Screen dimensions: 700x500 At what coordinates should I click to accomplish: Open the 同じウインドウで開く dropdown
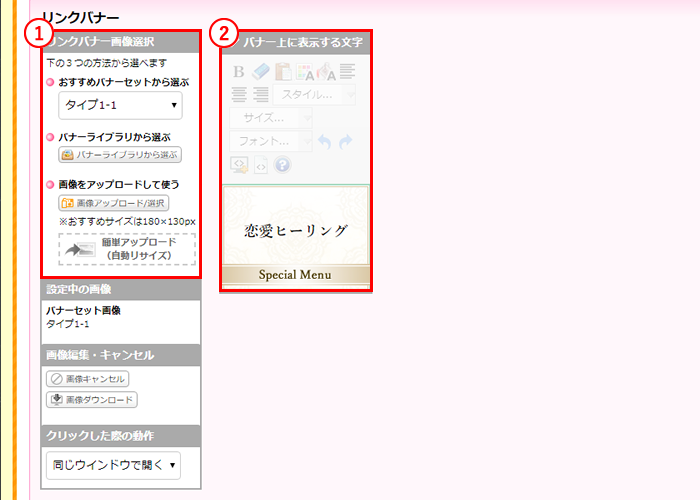coord(113,465)
